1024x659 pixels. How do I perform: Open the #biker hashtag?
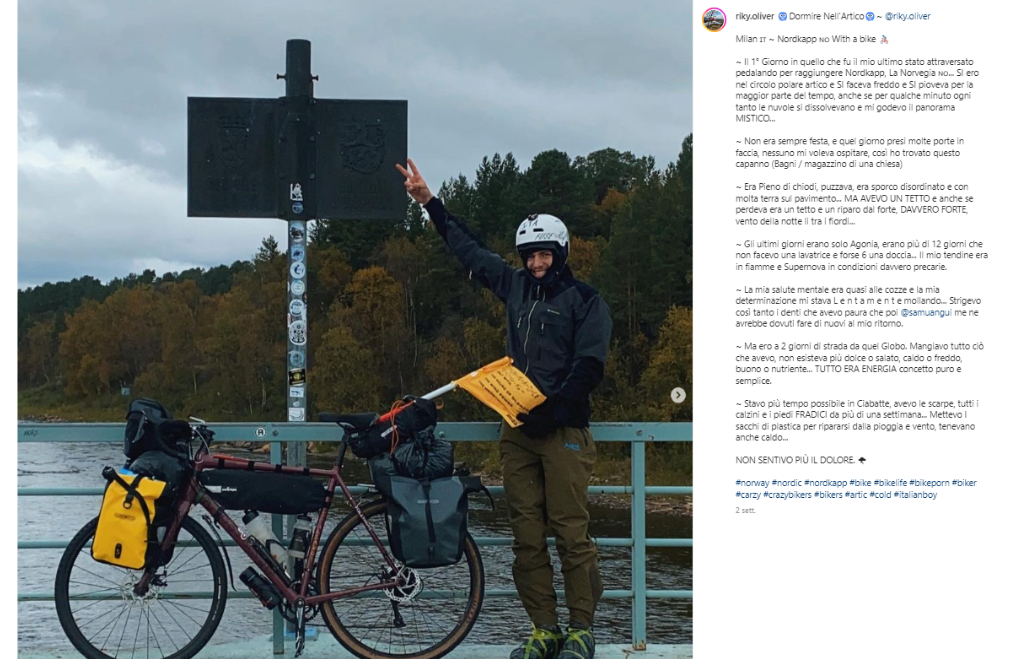964,483
